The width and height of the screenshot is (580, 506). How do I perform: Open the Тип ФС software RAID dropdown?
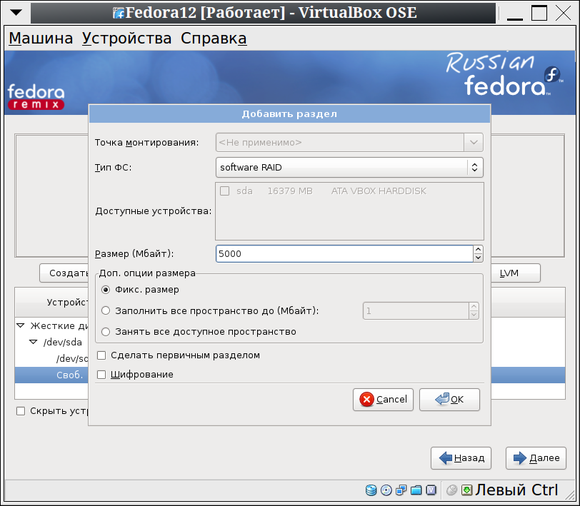point(349,167)
